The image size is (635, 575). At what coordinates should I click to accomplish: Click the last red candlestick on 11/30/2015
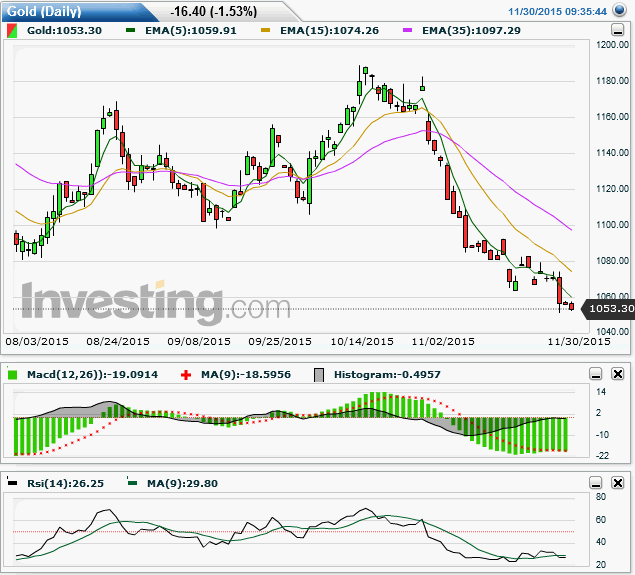[571, 307]
